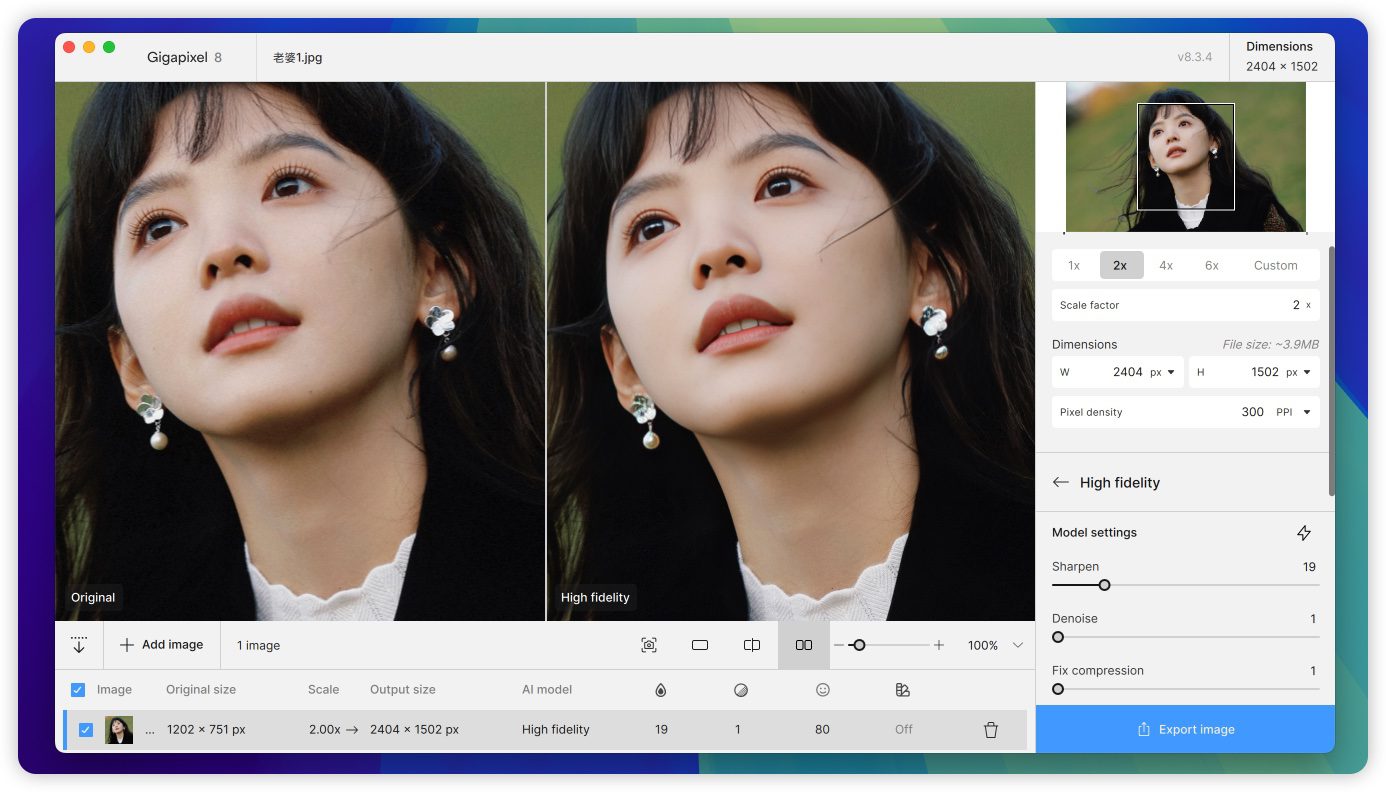Click the zoom in plus icon
The height and width of the screenshot is (792, 1386).
[938, 645]
